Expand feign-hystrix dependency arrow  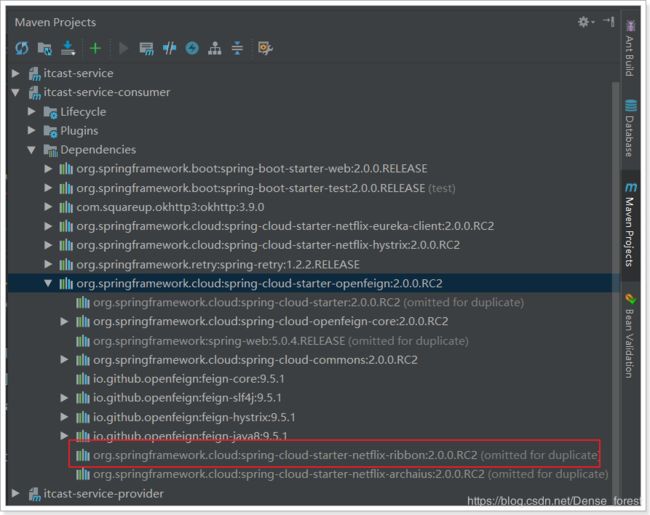(64, 417)
